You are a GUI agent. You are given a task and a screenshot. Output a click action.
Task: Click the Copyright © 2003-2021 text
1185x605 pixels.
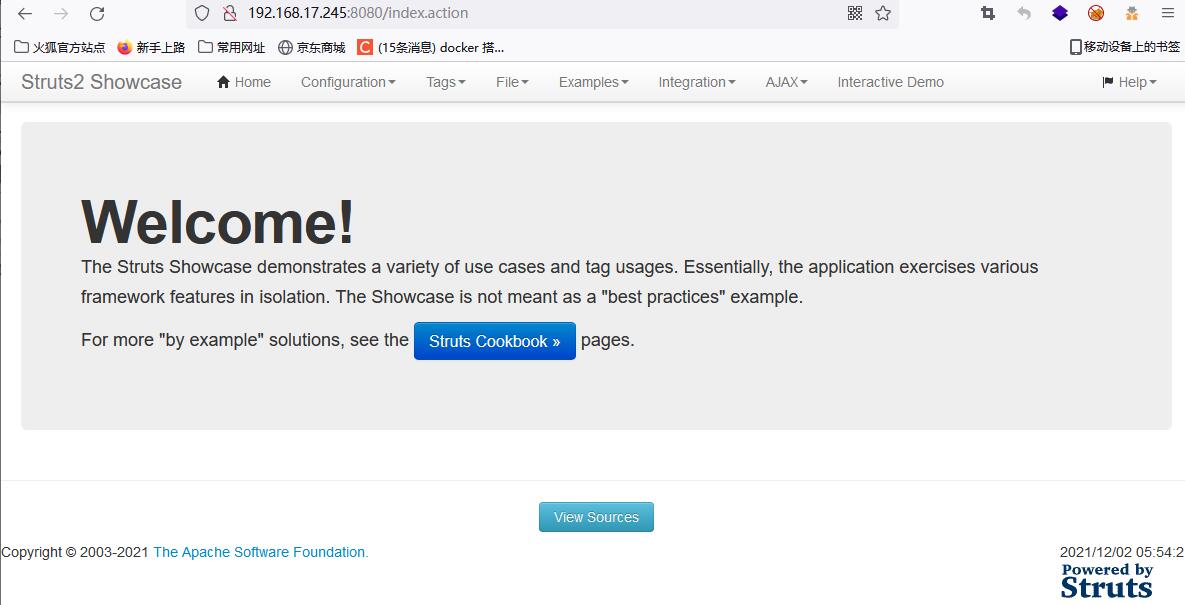tap(75, 552)
